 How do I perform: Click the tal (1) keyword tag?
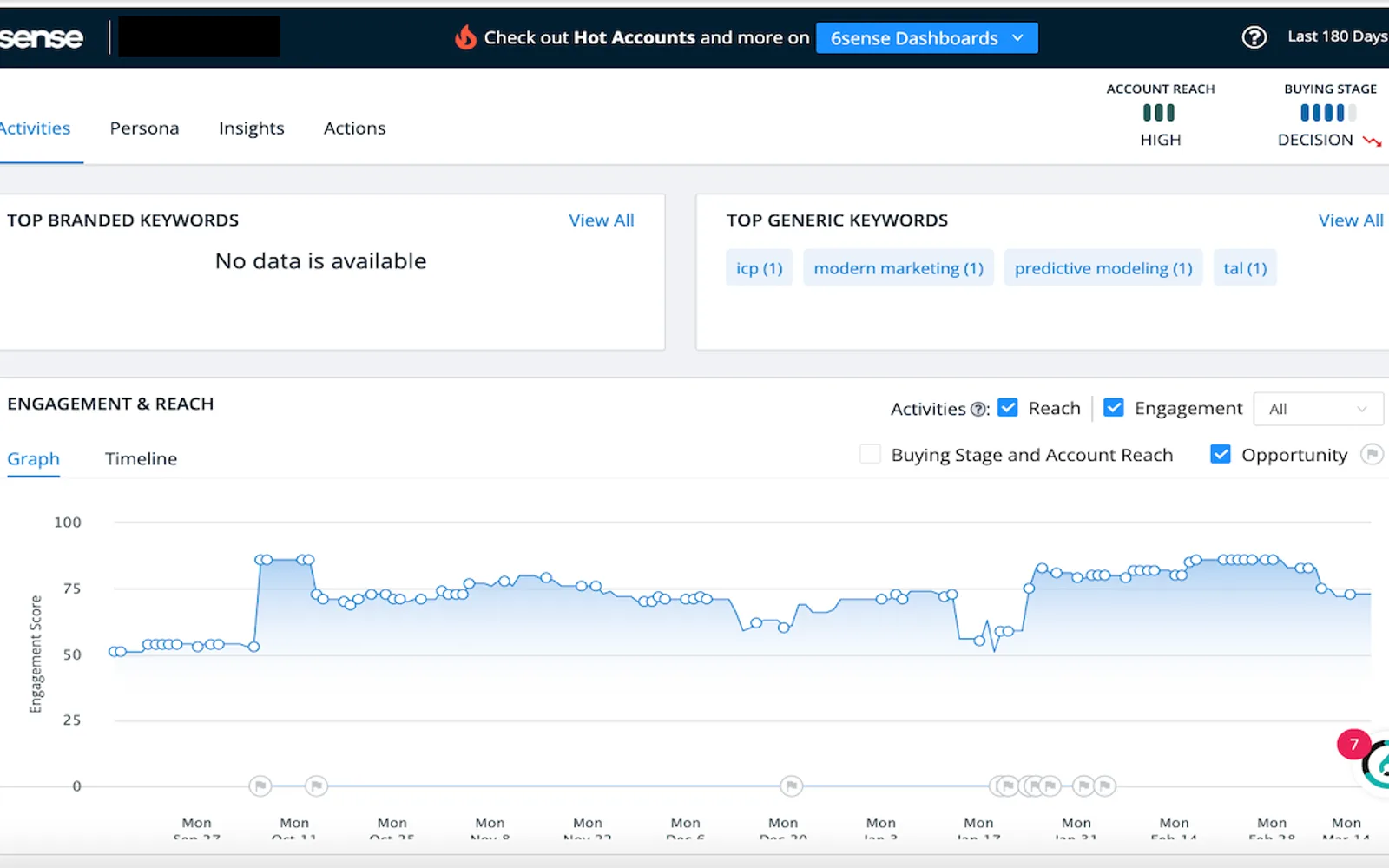point(1245,268)
